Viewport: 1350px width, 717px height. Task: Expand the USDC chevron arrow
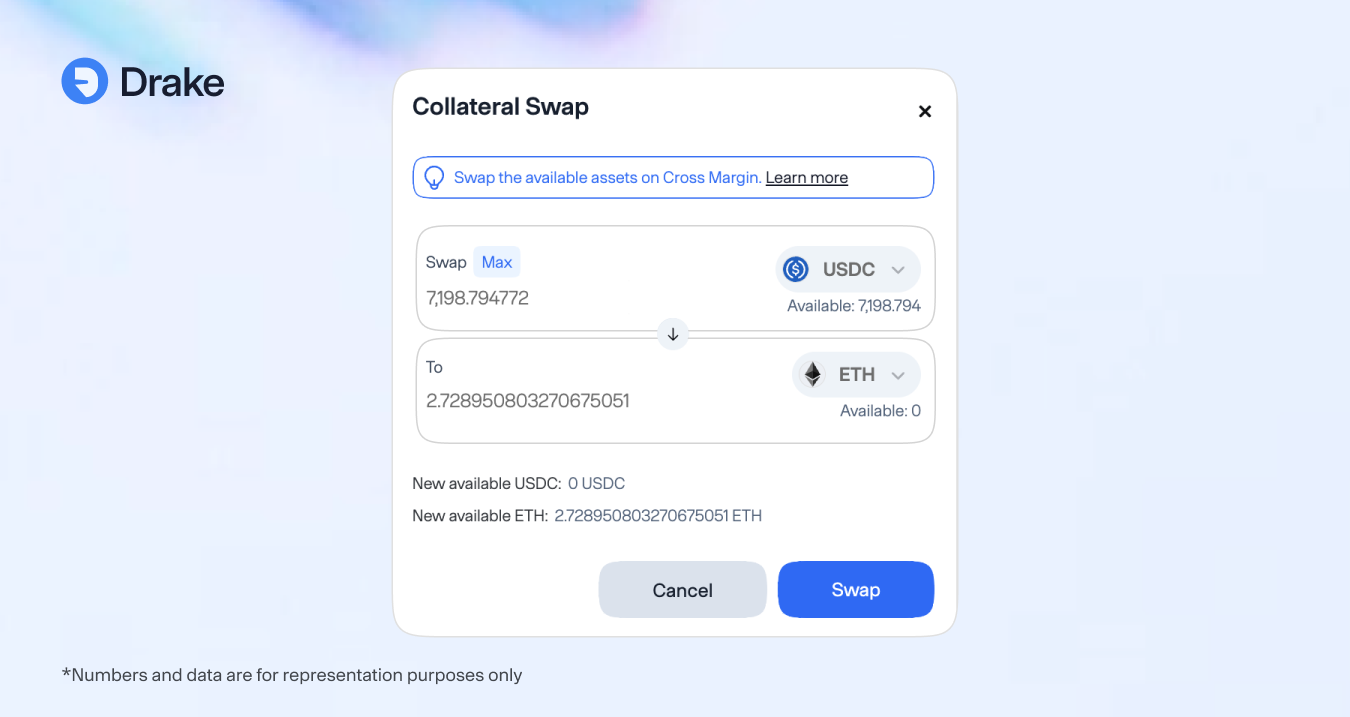(x=898, y=270)
